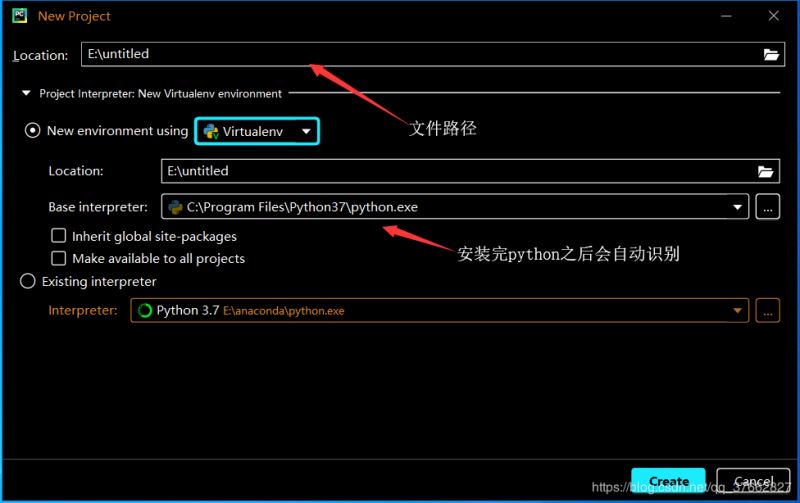
Task: Click project Location text field E:\untitled
Action: (x=433, y=54)
